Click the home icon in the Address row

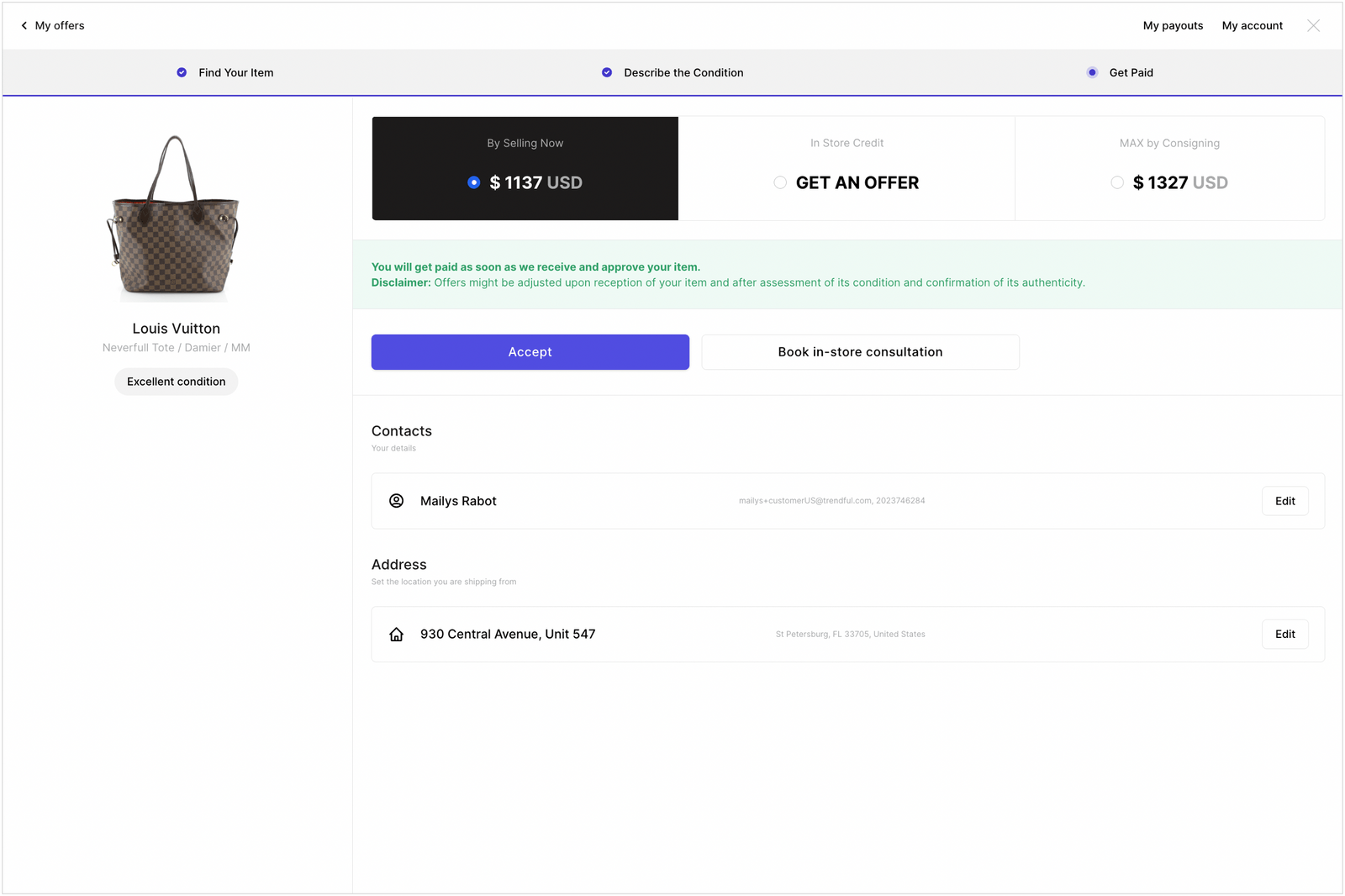click(x=396, y=634)
